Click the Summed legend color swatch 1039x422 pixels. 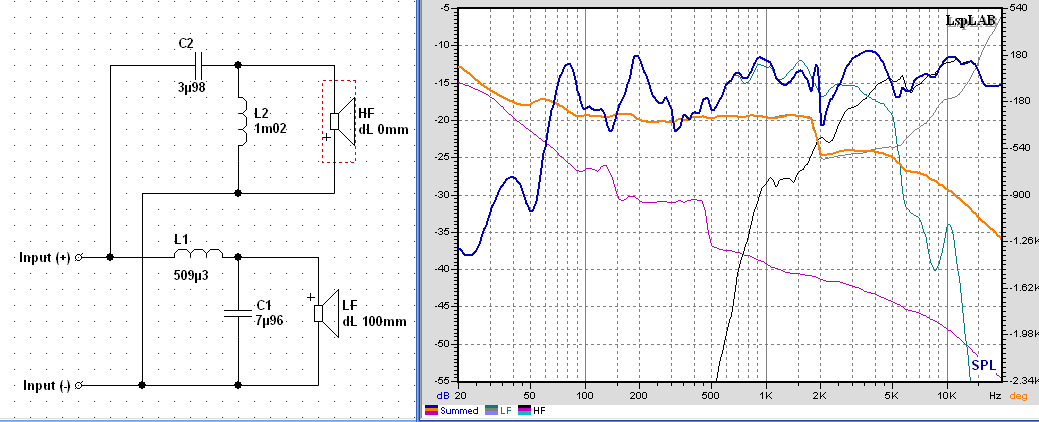tap(431, 410)
